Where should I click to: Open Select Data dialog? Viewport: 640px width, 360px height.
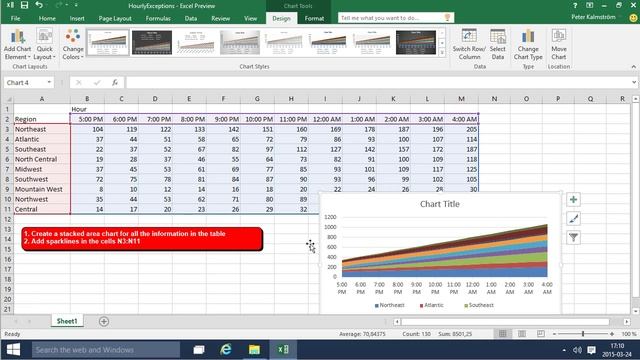coord(498,44)
